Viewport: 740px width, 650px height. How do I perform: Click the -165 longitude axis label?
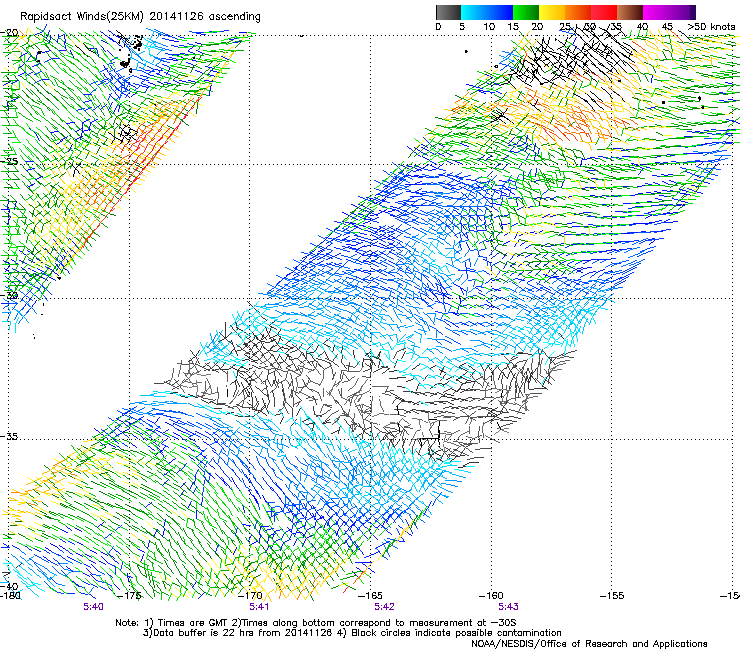coord(371,596)
